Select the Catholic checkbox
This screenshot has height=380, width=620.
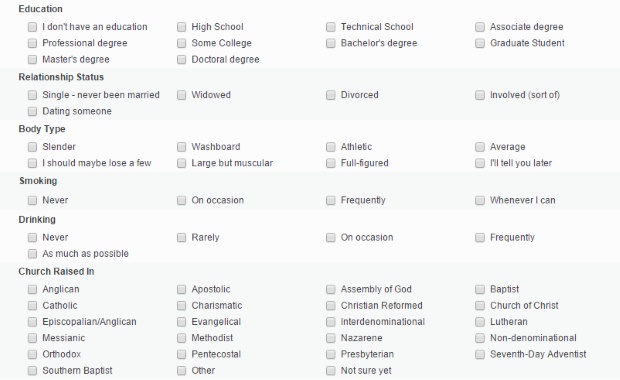click(x=32, y=306)
